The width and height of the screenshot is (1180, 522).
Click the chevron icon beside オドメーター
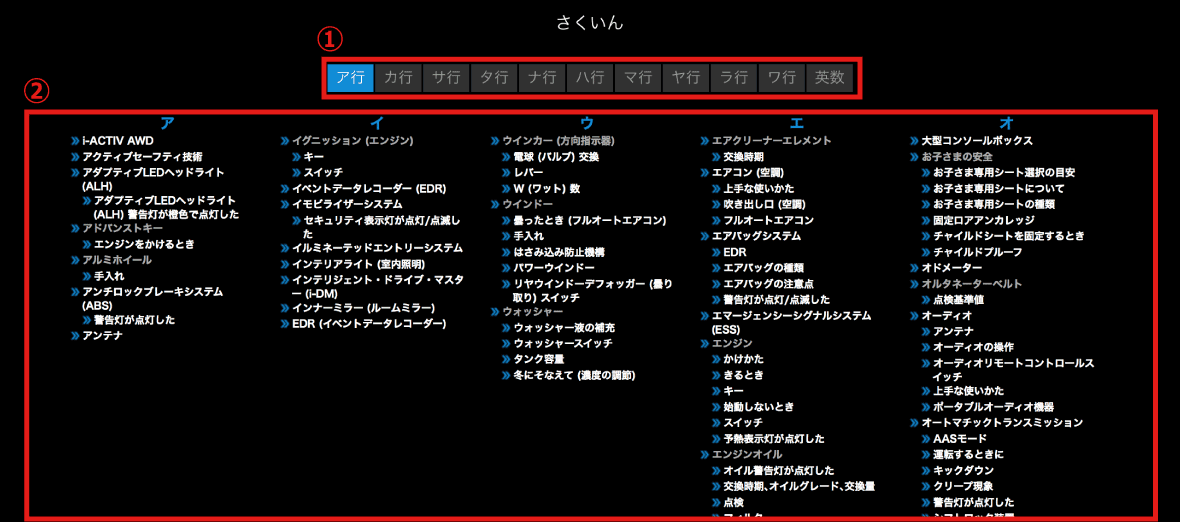[914, 268]
